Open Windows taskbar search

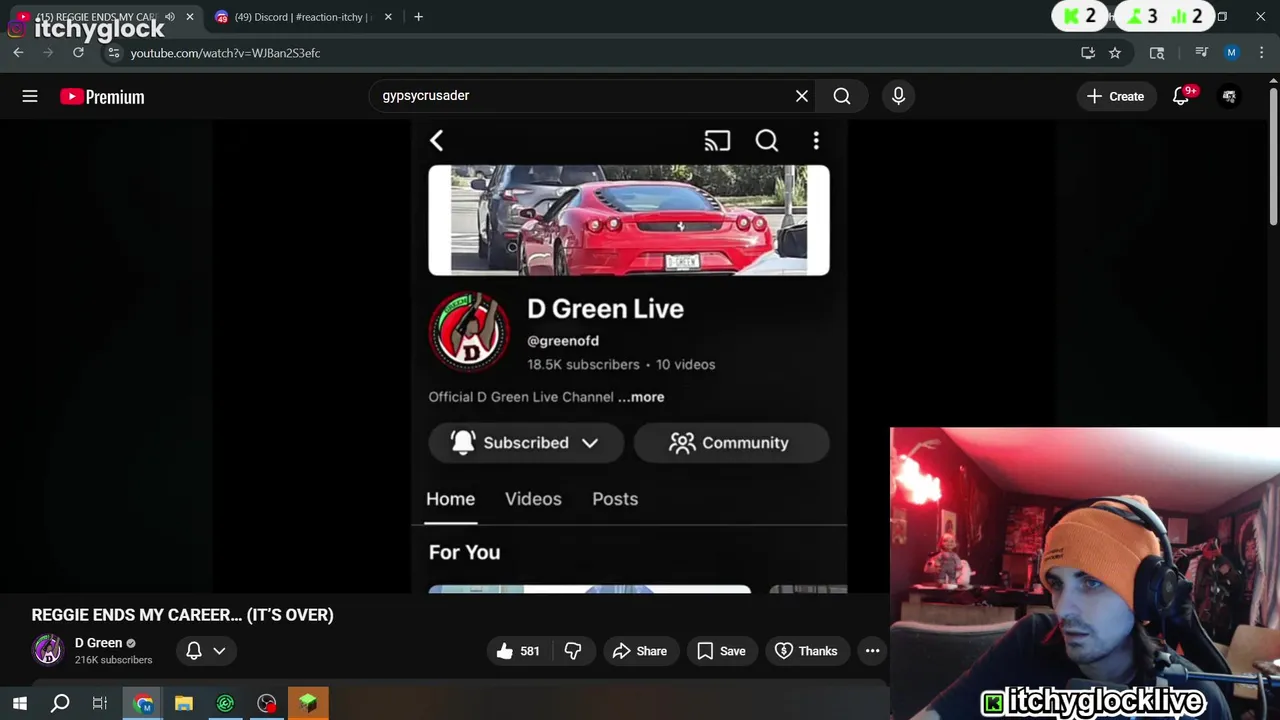pos(60,704)
